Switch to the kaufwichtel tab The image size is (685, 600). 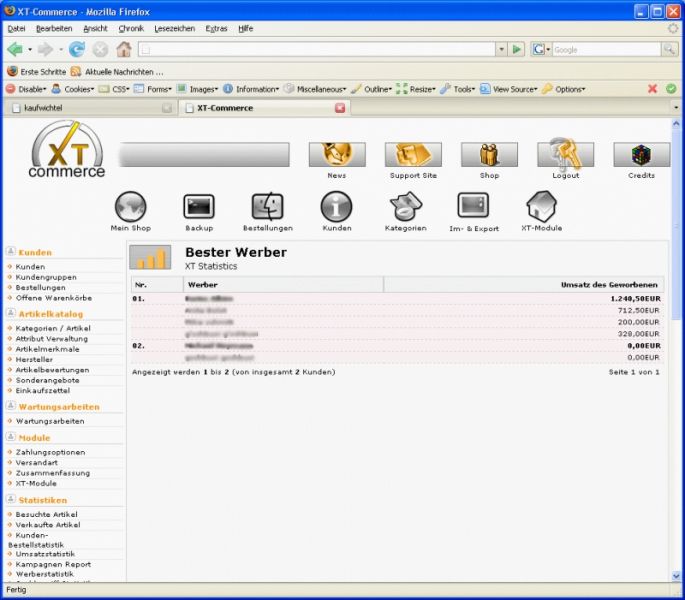coord(90,108)
